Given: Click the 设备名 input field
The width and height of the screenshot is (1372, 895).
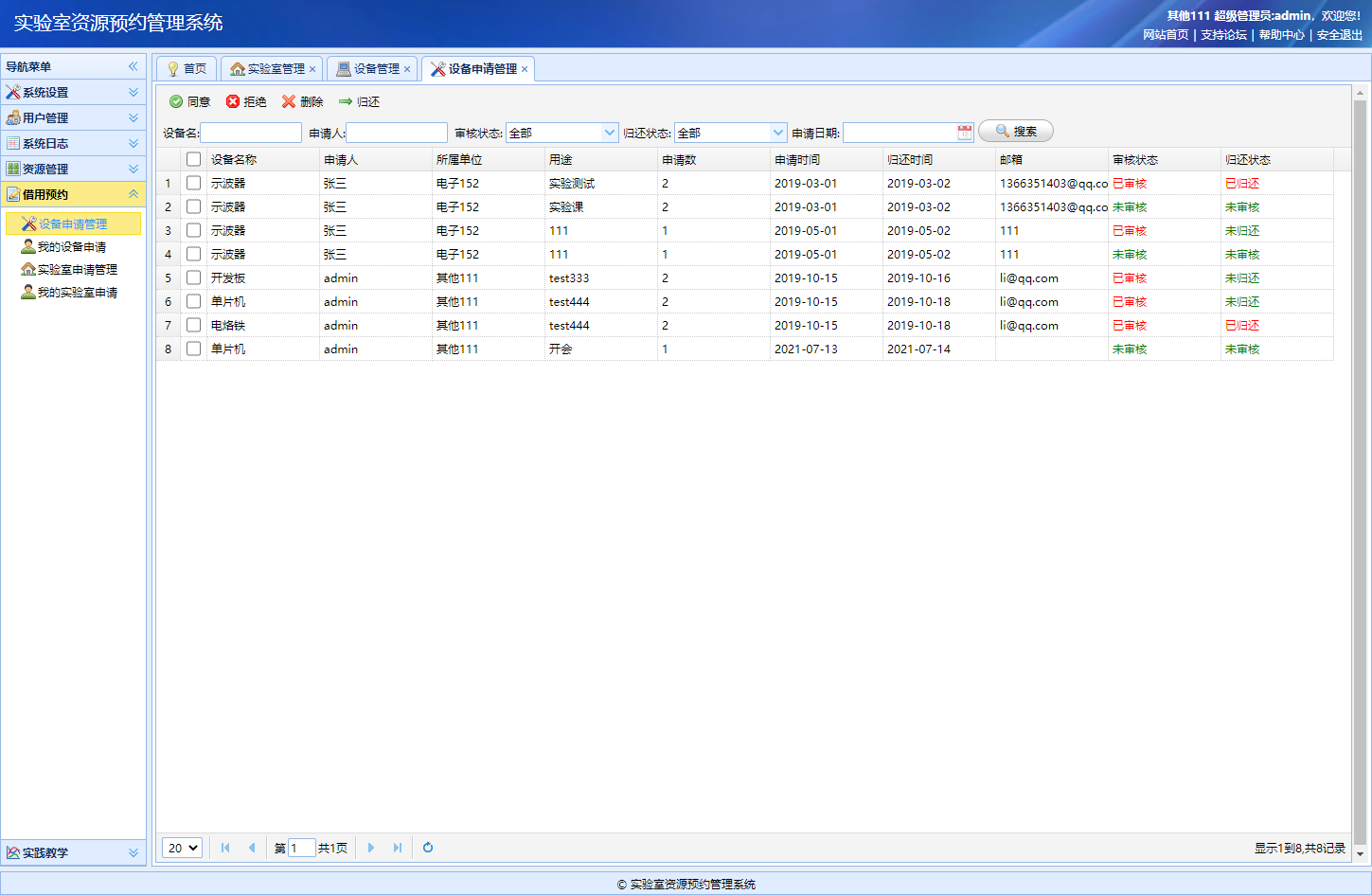Looking at the screenshot, I should [251, 133].
